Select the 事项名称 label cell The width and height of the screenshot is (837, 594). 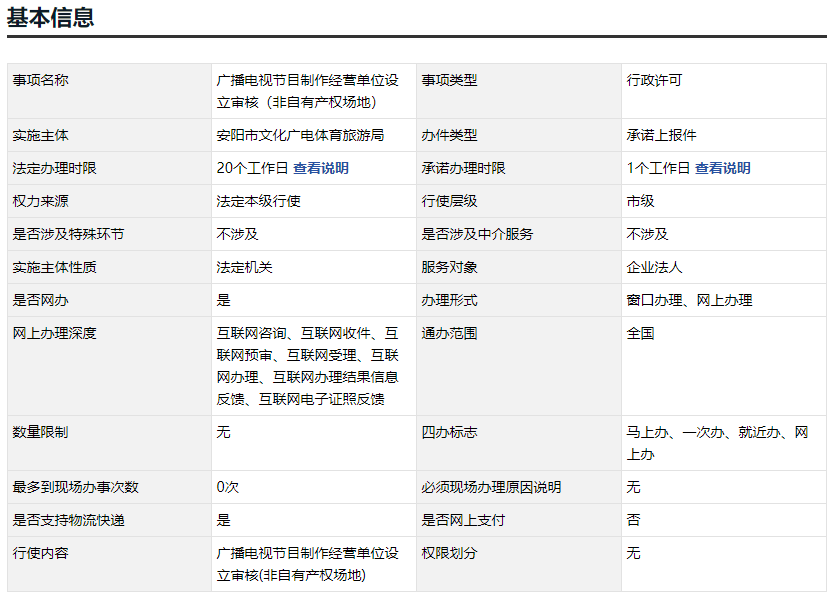(41, 80)
